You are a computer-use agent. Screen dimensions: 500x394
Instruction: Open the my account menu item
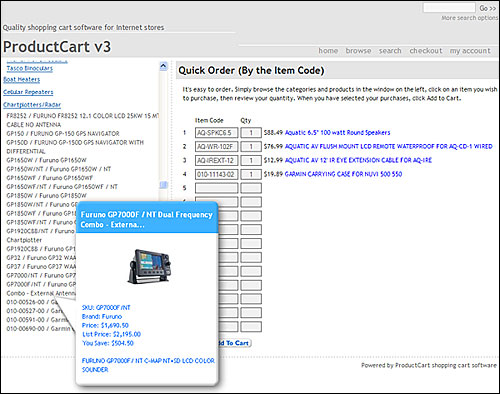coord(470,51)
